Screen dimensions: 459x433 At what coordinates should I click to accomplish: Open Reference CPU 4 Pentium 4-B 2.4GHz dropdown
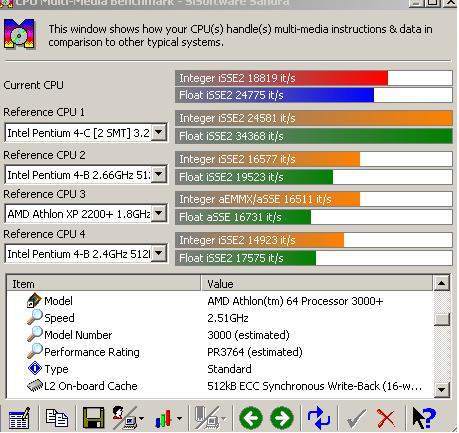159,254
